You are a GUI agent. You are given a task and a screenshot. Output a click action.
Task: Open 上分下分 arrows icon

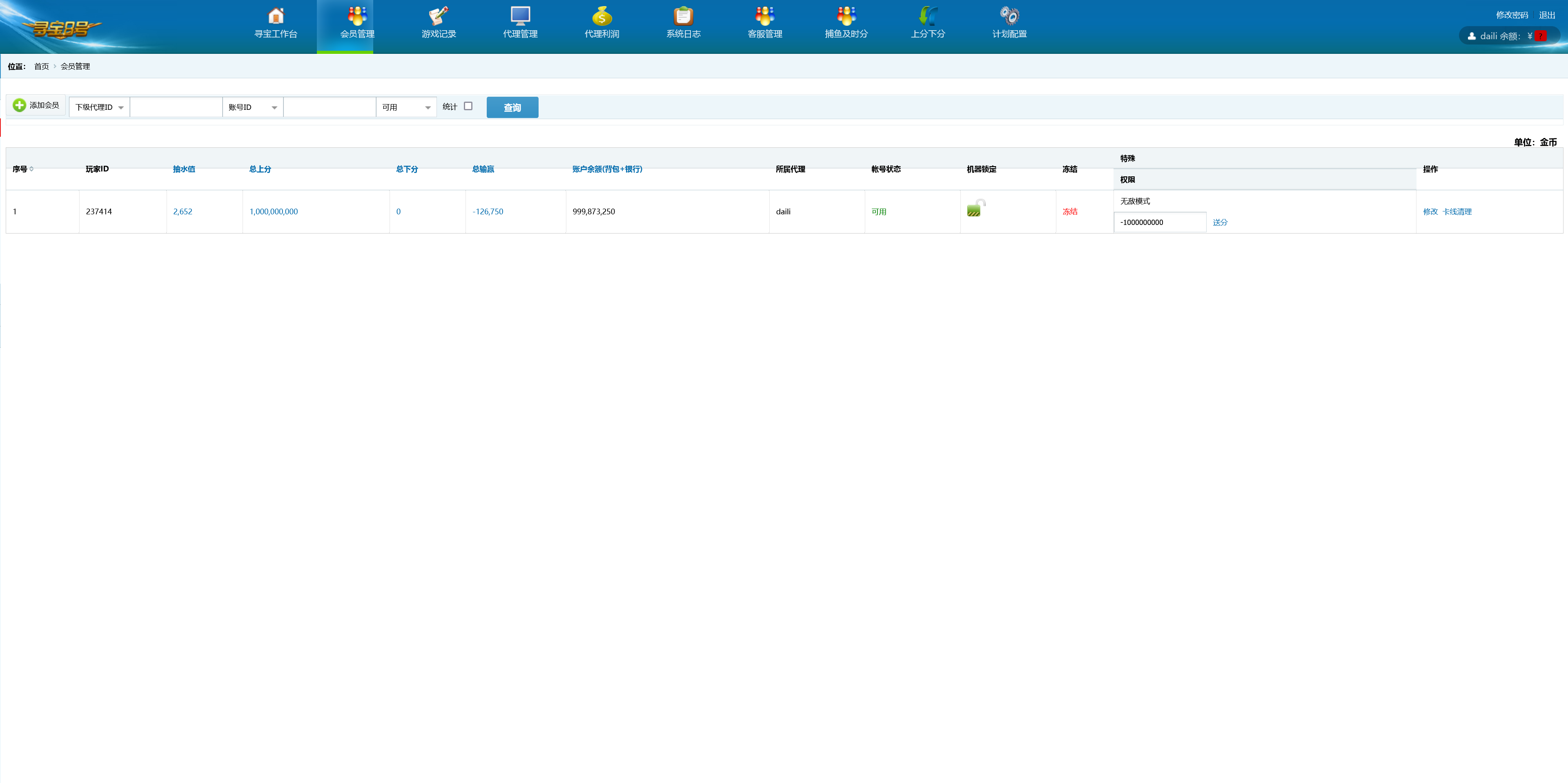(928, 15)
